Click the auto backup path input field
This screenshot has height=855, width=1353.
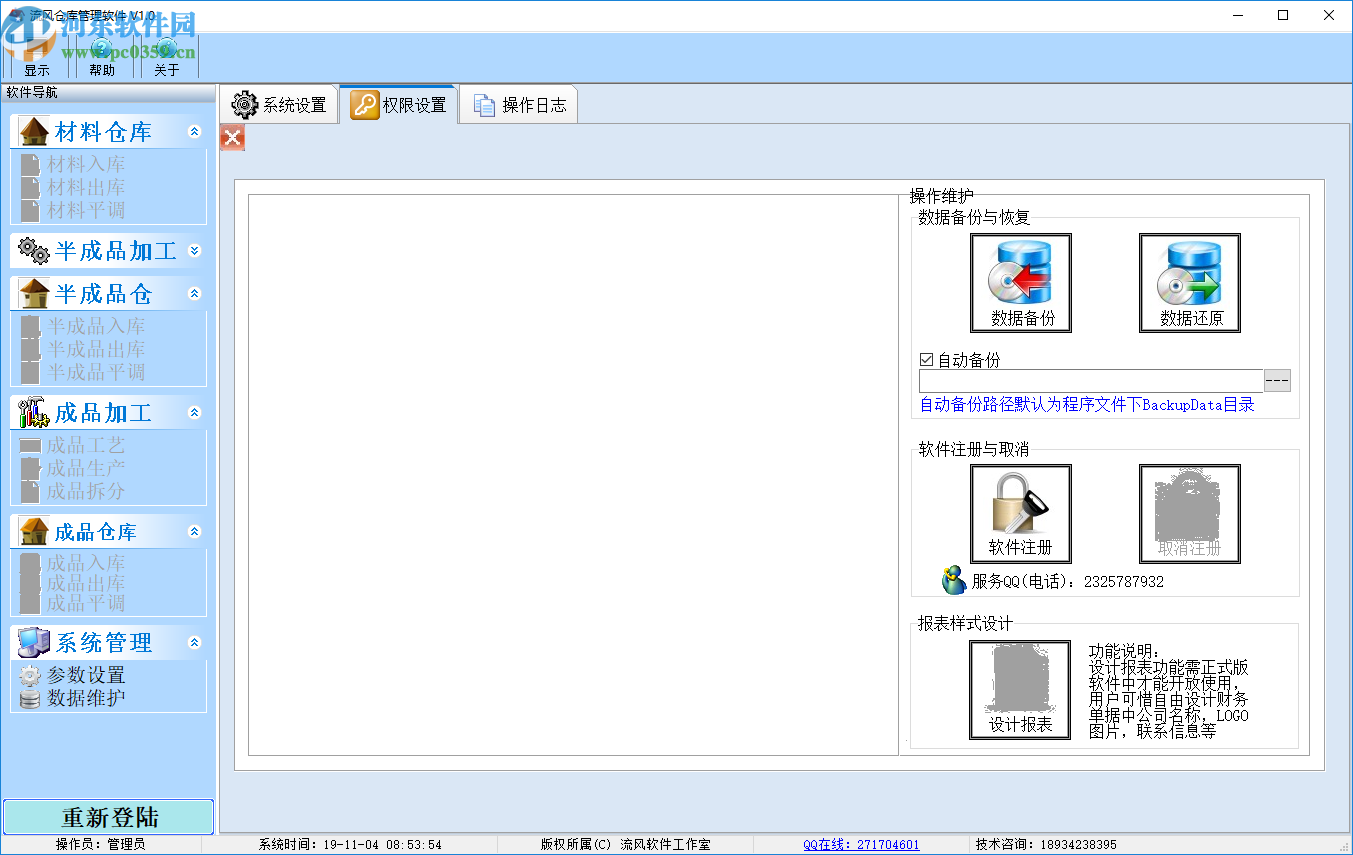(x=1091, y=380)
